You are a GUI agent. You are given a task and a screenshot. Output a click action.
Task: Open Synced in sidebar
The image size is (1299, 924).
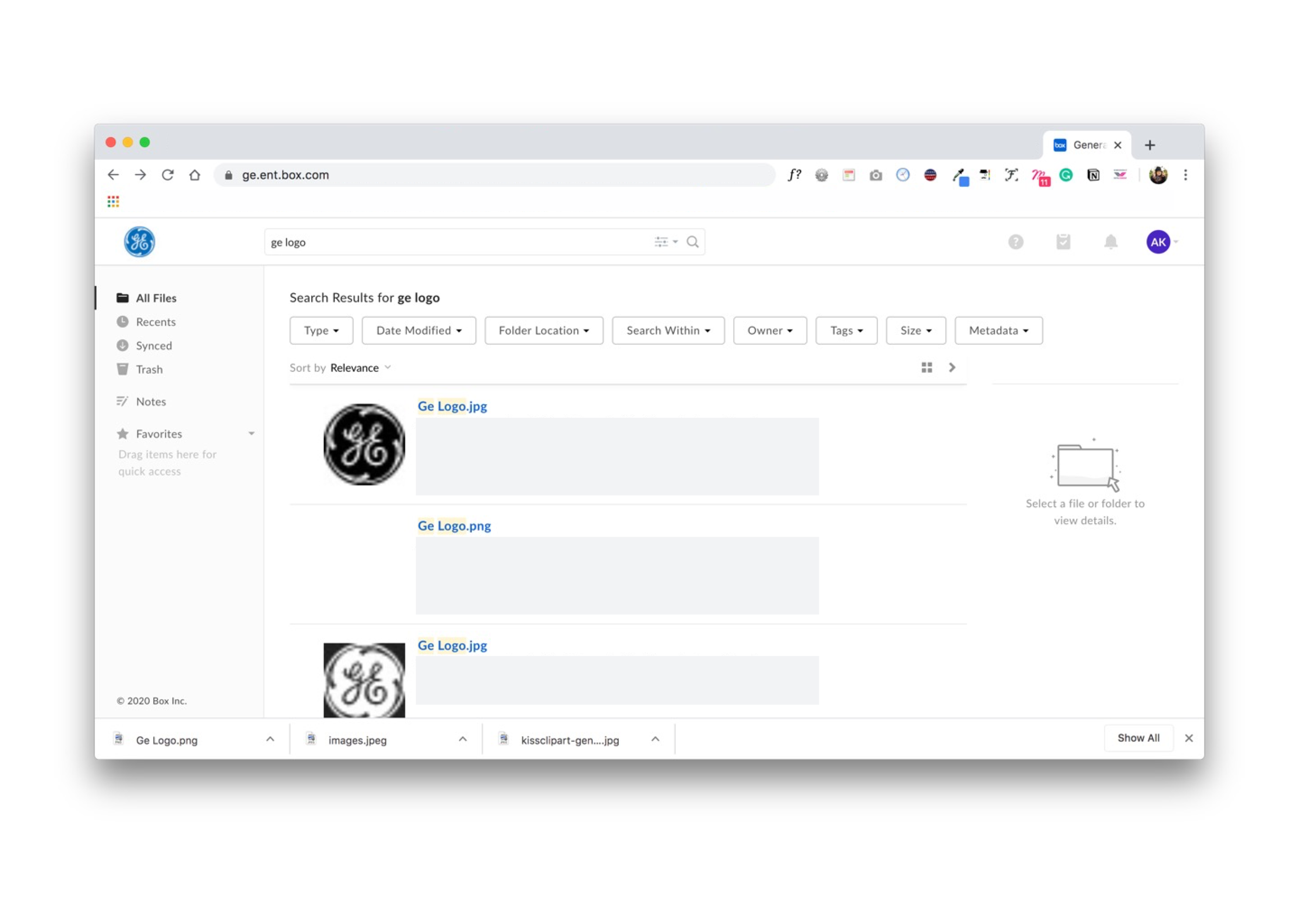pos(154,346)
